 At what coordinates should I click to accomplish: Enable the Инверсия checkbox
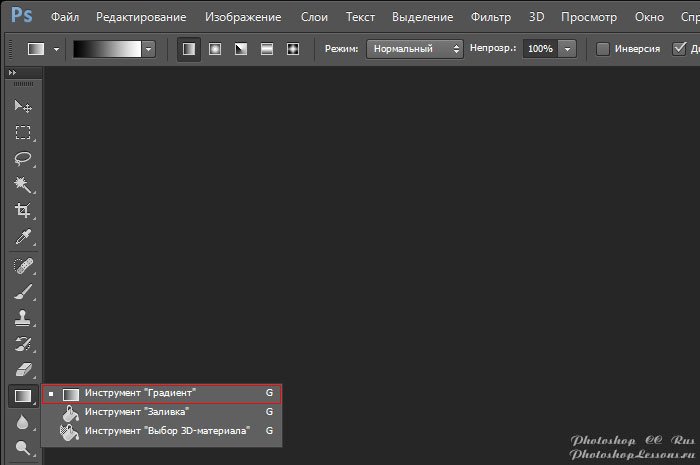[603, 49]
